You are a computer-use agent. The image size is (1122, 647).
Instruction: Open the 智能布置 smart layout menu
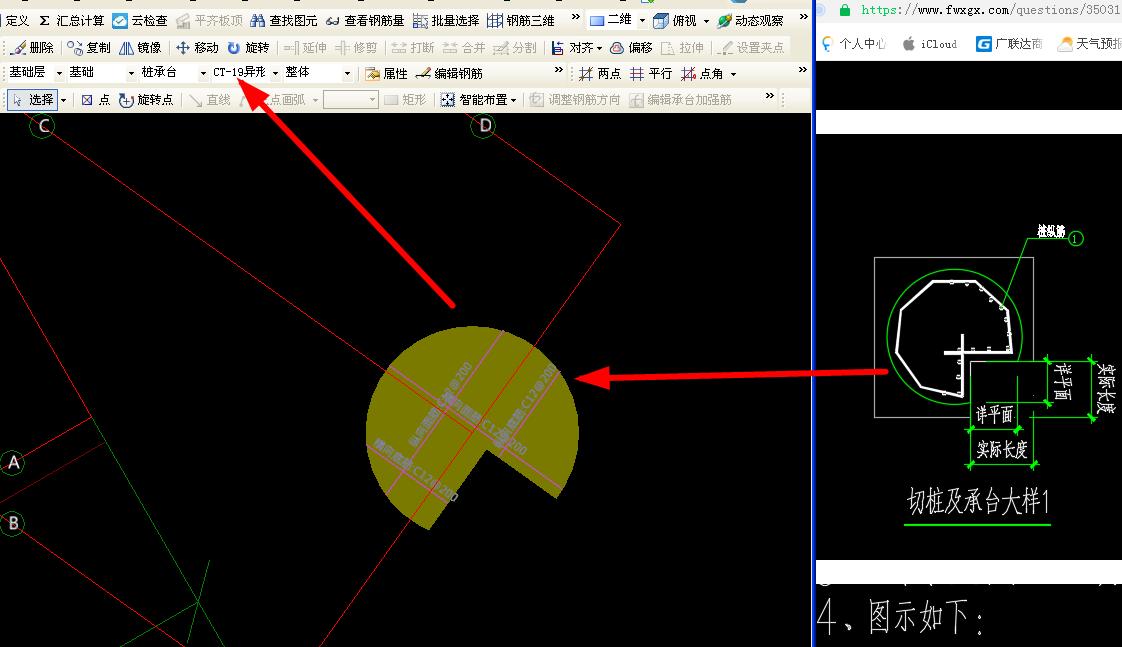click(478, 99)
